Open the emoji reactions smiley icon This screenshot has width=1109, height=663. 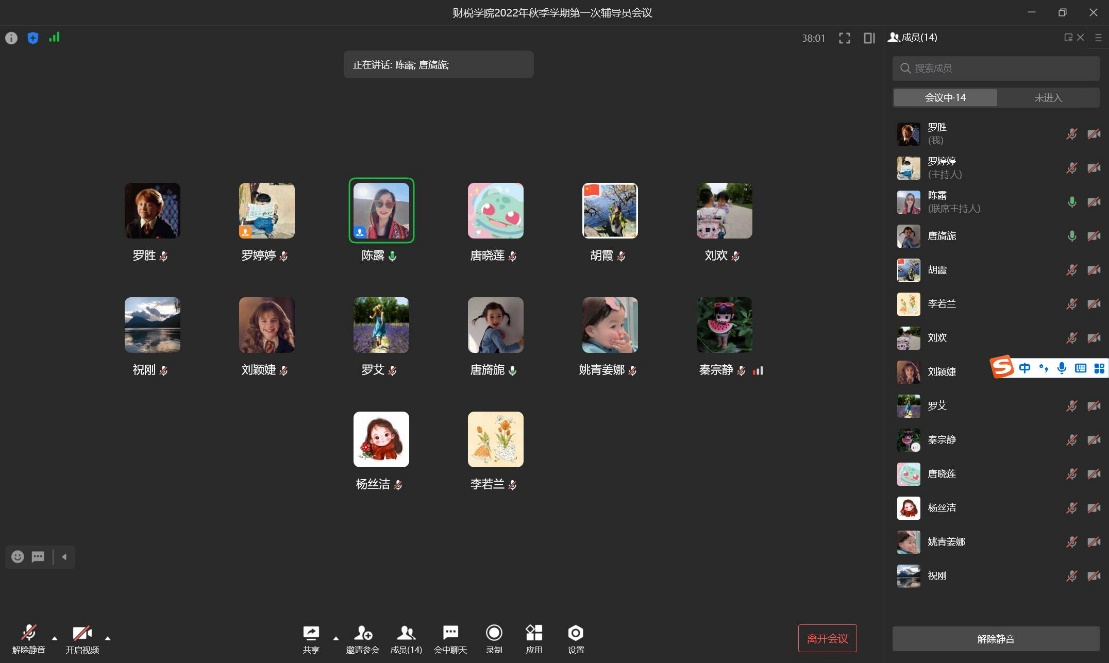[18, 557]
